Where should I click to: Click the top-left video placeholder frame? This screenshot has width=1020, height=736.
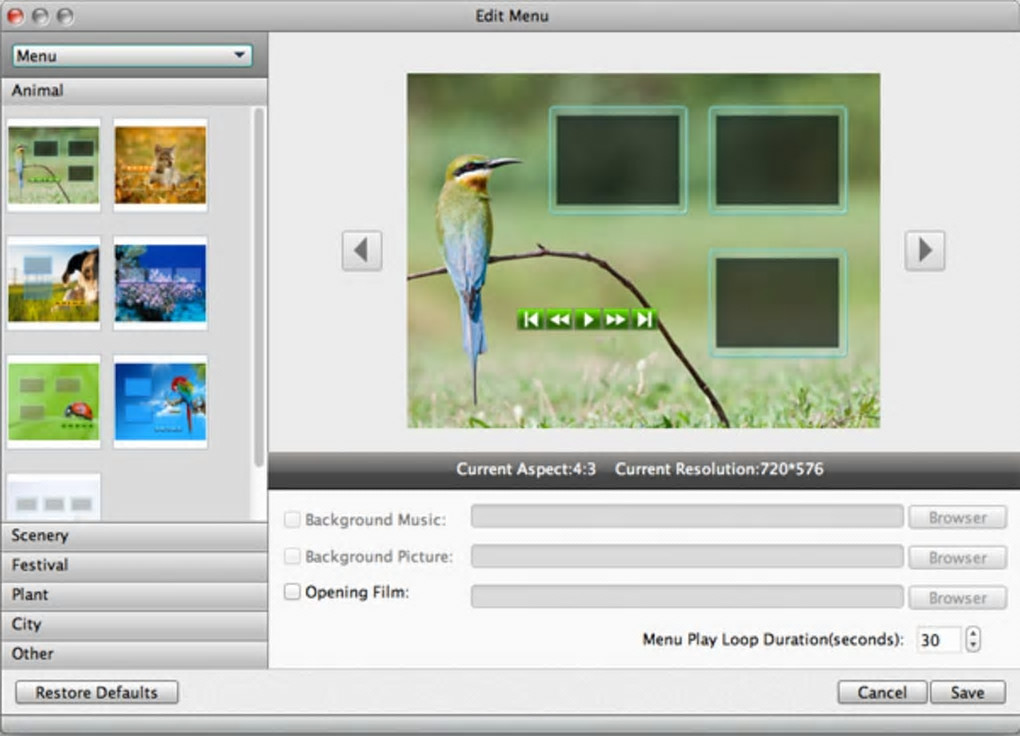[x=618, y=160]
